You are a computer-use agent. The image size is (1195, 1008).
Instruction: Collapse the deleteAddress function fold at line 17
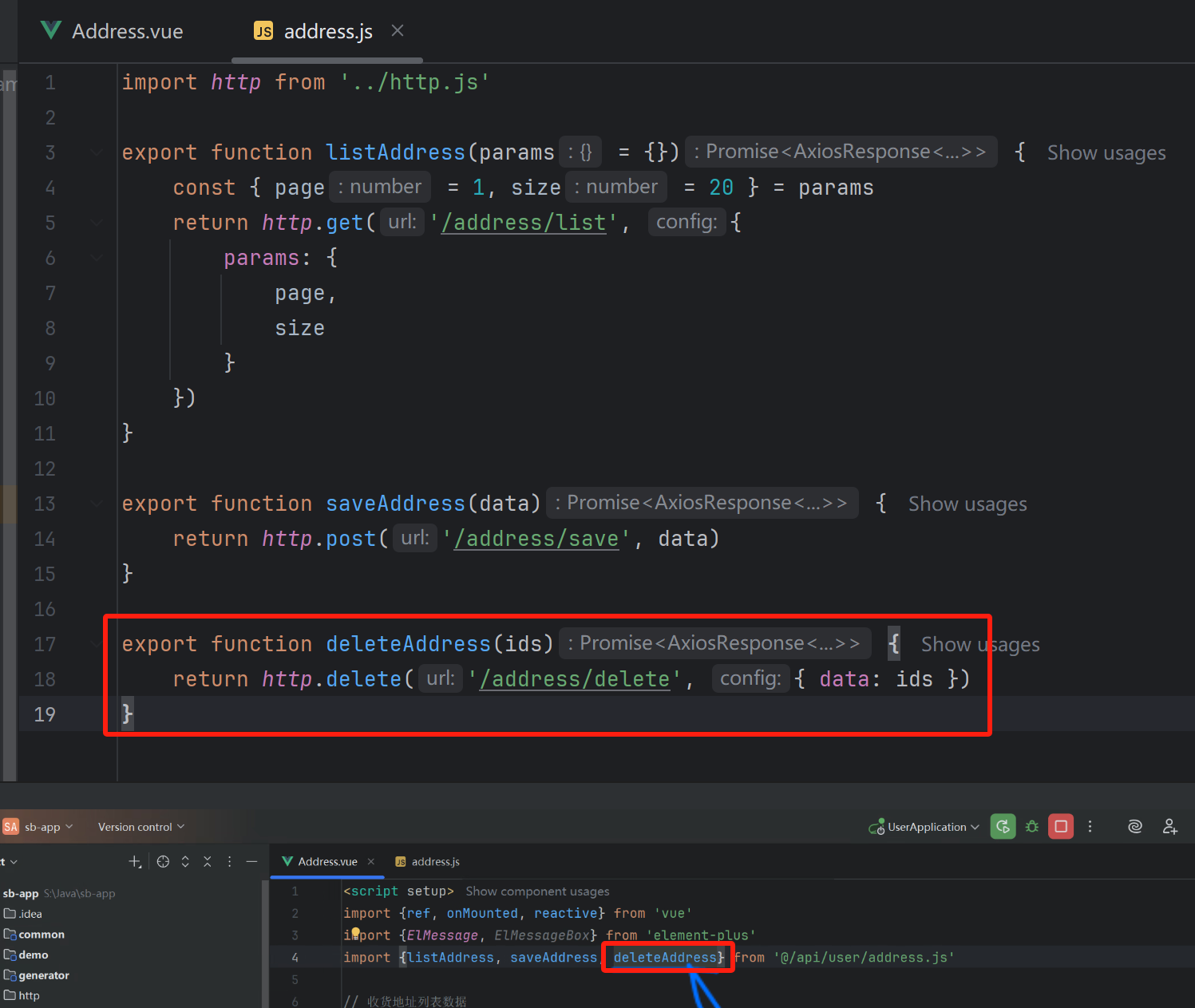point(97,644)
